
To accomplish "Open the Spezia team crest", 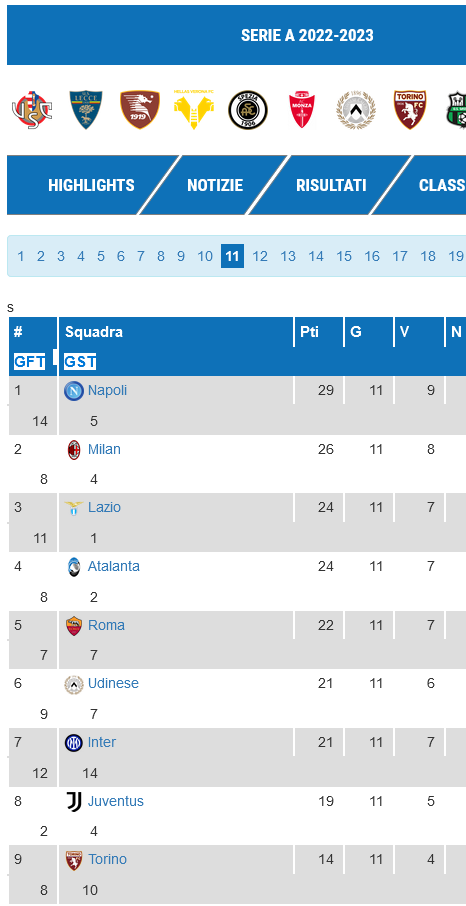I will click(247, 110).
